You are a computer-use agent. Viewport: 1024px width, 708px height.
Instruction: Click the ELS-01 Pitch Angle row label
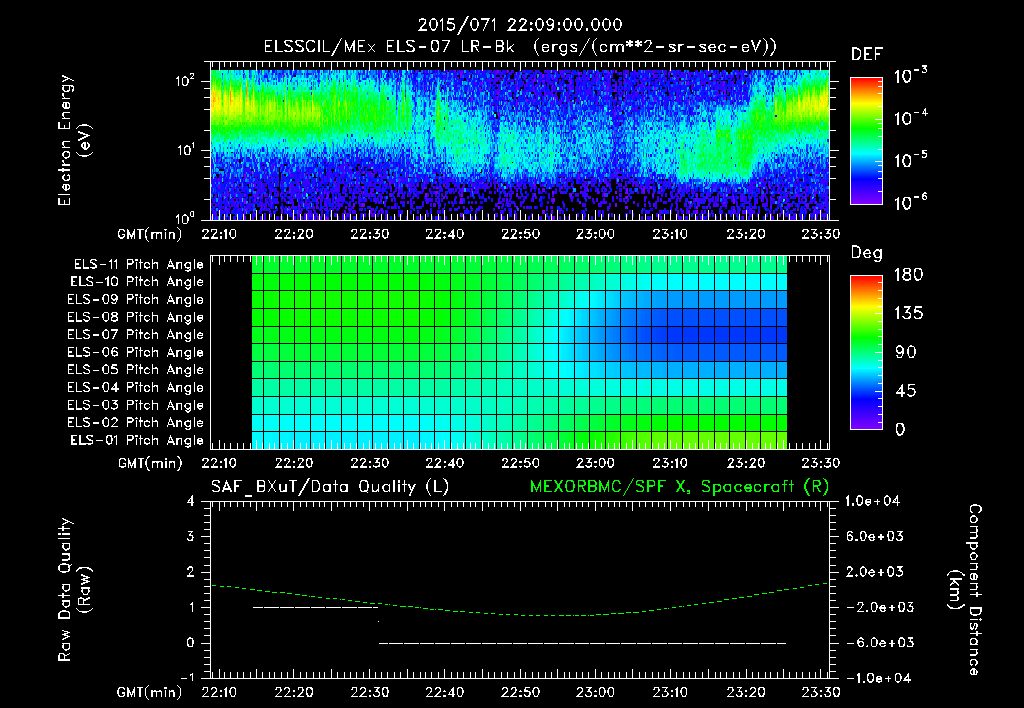(137, 440)
